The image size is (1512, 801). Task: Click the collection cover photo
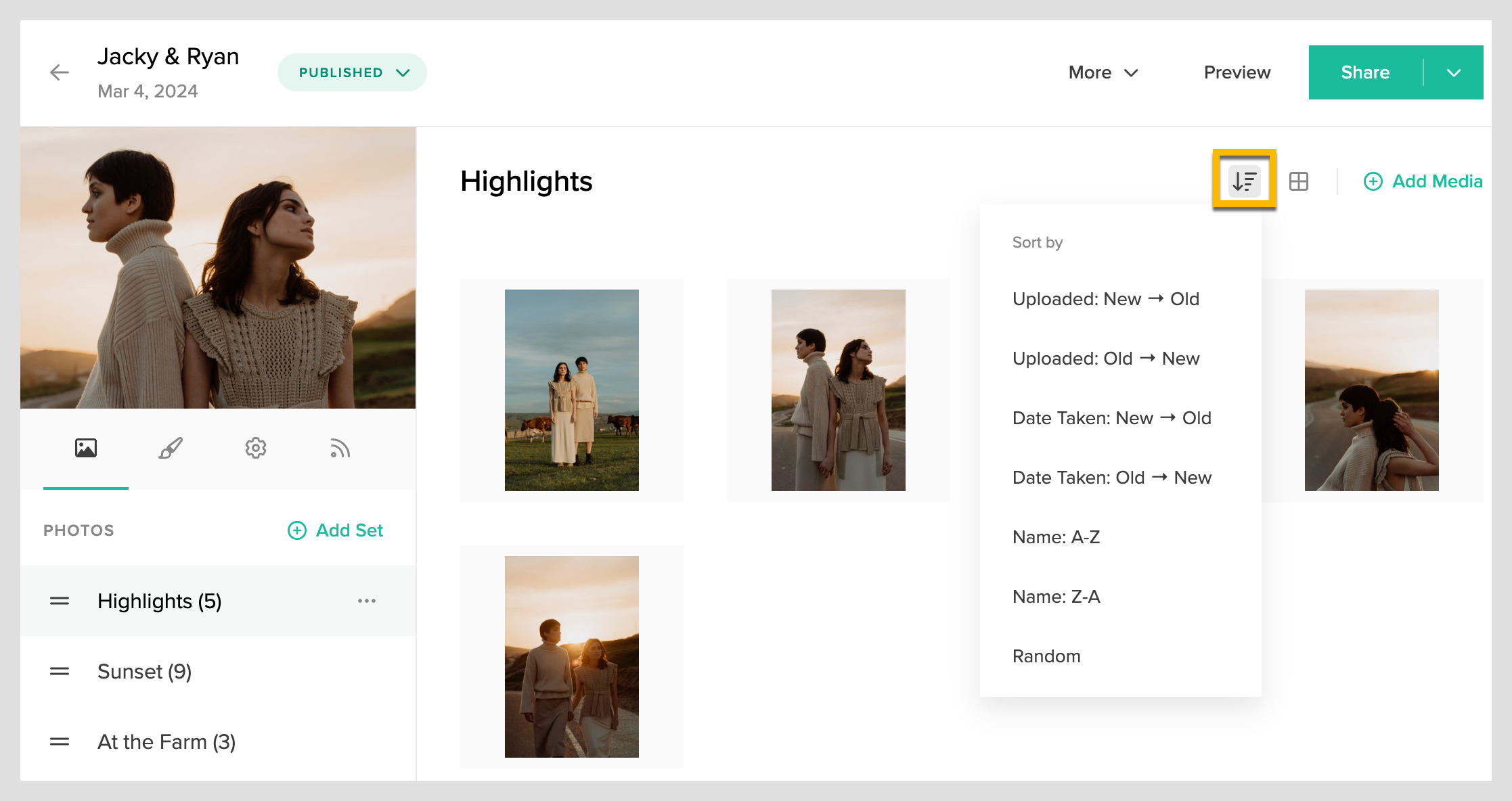coord(218,268)
